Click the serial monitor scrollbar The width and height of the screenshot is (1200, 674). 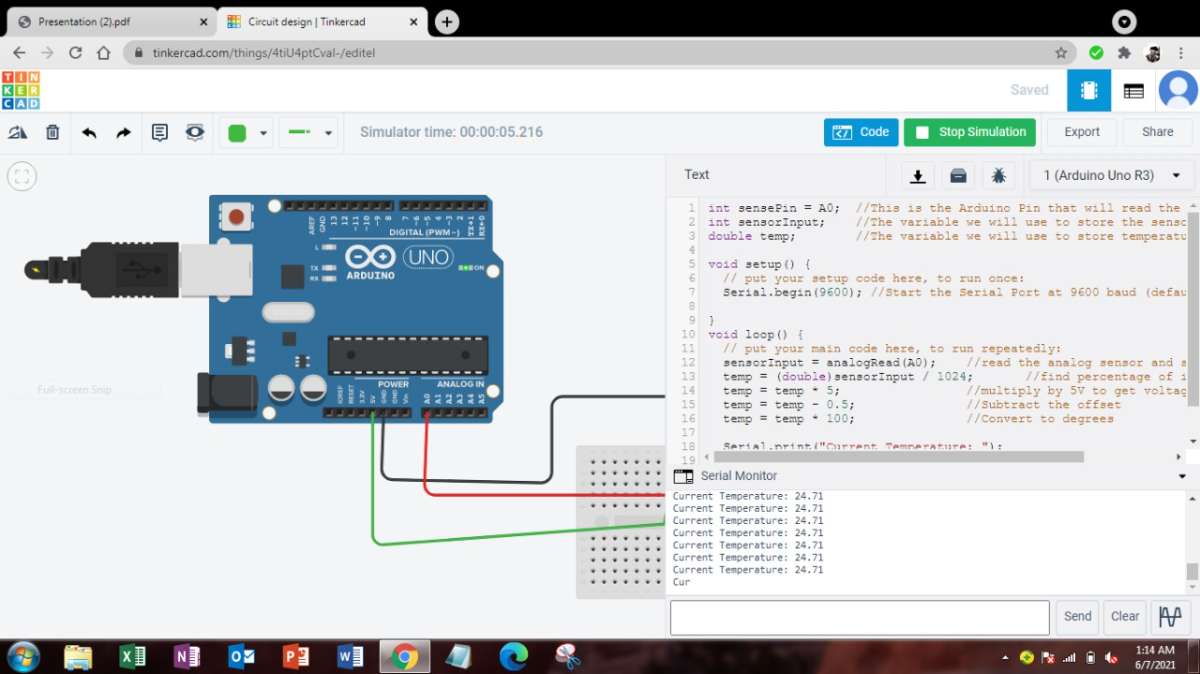point(1192,571)
